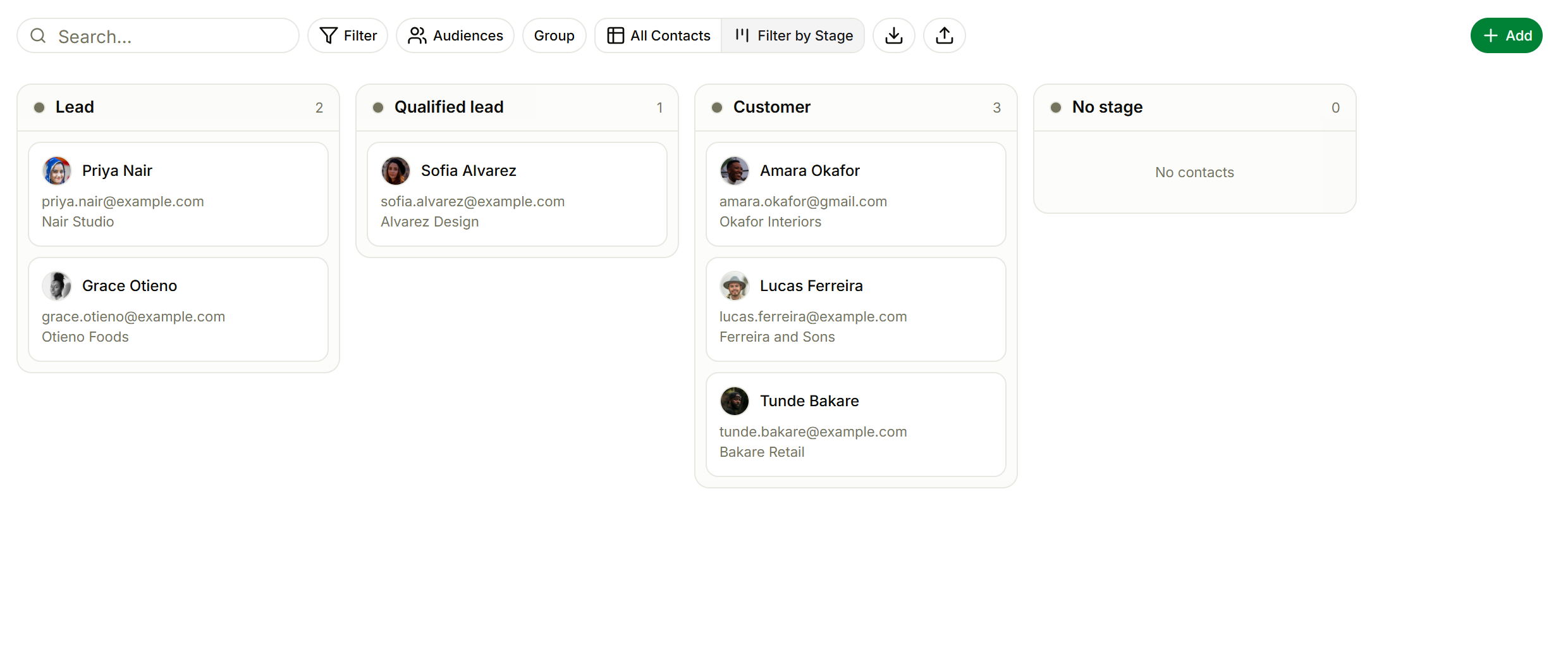1568x658 pixels.
Task: Click company Alvarez Design
Action: tap(430, 222)
